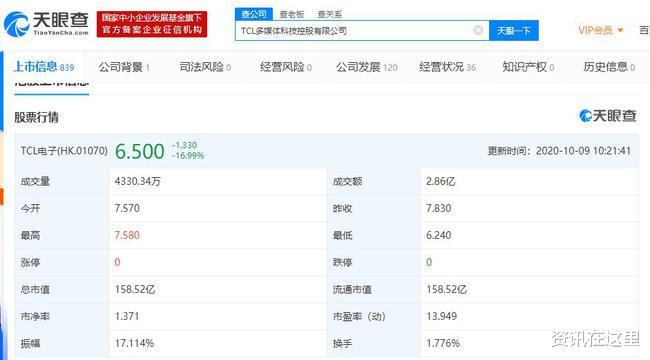650x360 pixels.
Task: Click the TCL电子(HK.01070) stock name
Action: click(x=64, y=151)
